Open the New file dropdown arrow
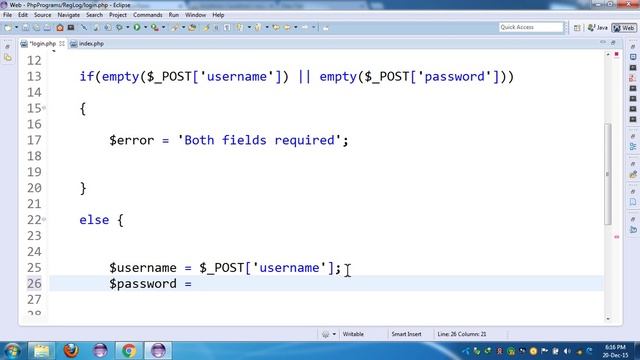The height and width of the screenshot is (360, 640). click(x=17, y=27)
